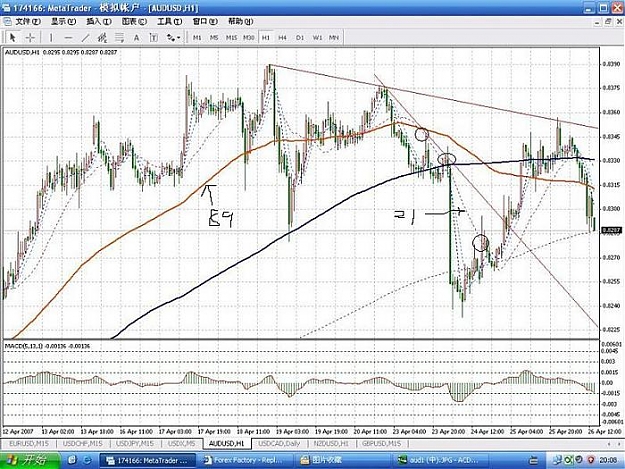Screen dimensions: 625x469
Task: Click chart tabs scroll-left arrow
Action: tap(608, 443)
